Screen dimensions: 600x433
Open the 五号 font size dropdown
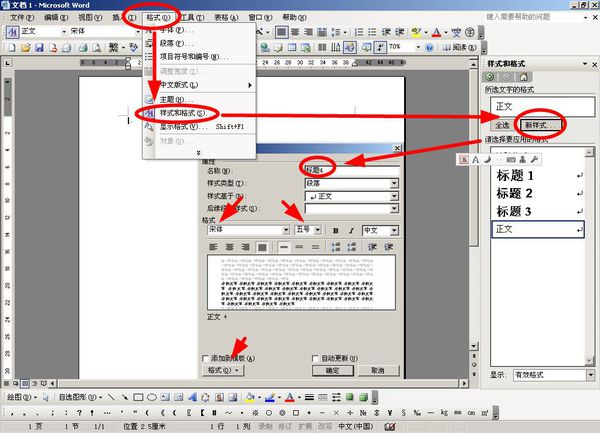318,230
